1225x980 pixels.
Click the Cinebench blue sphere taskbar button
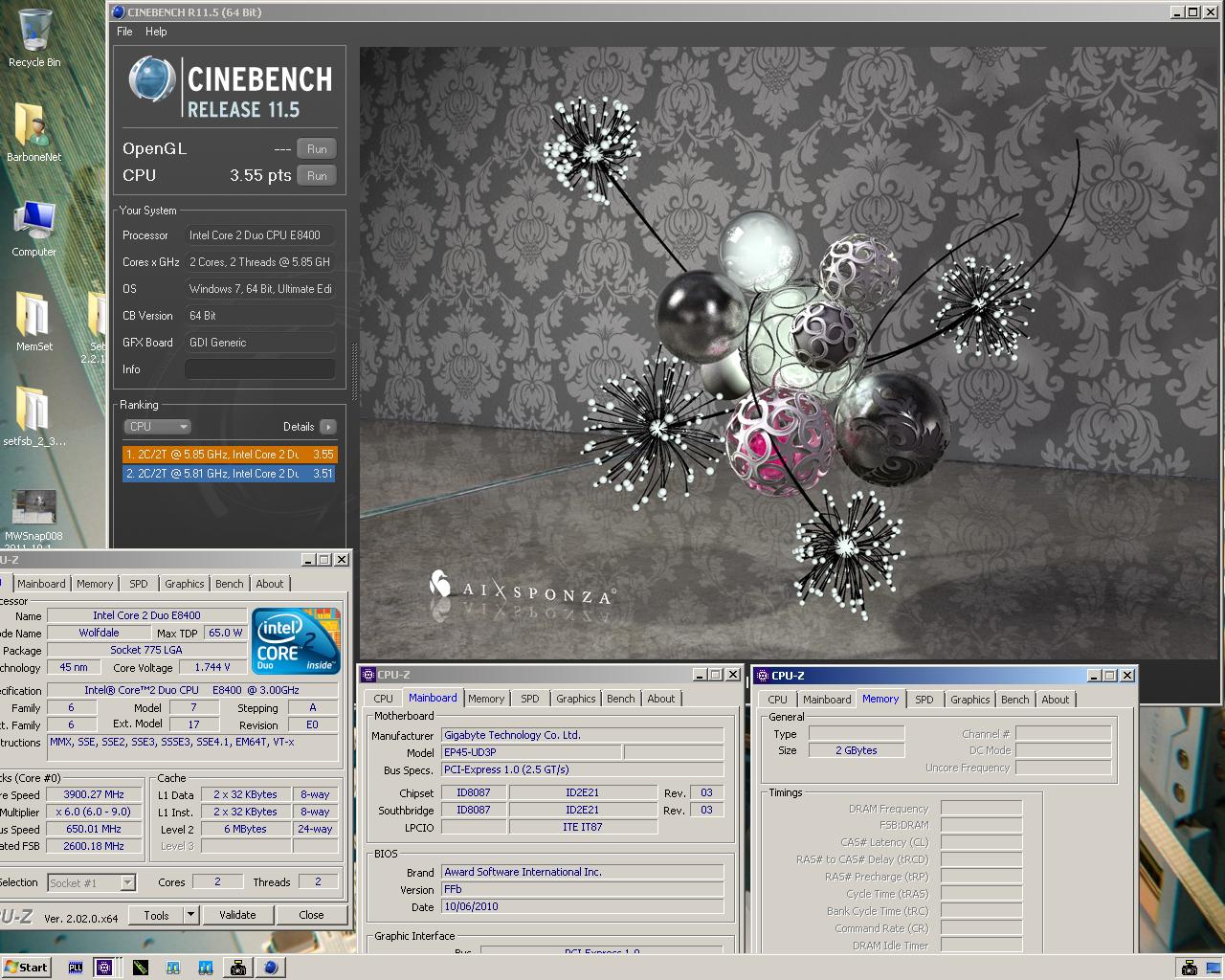pyautogui.click(x=271, y=968)
